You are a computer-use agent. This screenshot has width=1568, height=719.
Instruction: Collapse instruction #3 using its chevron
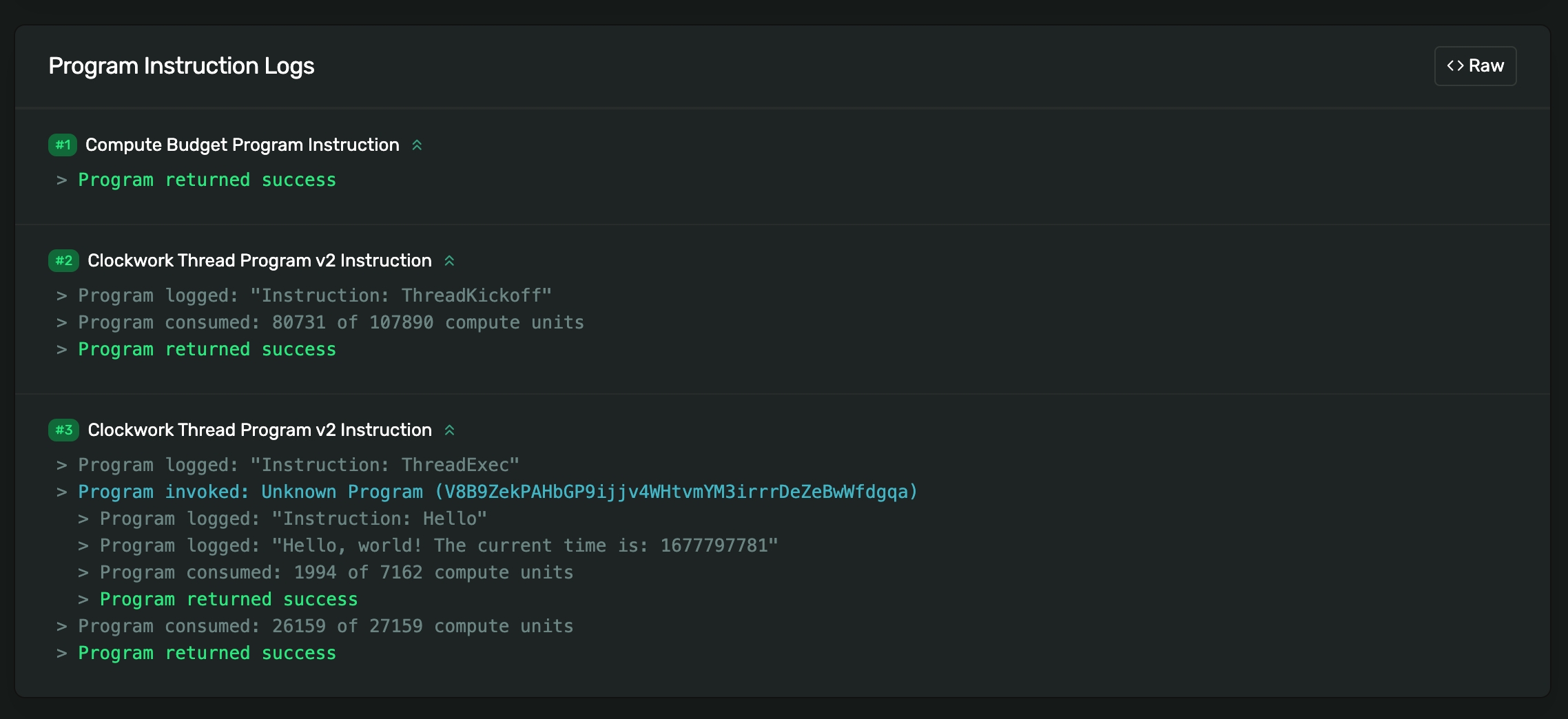tap(449, 430)
